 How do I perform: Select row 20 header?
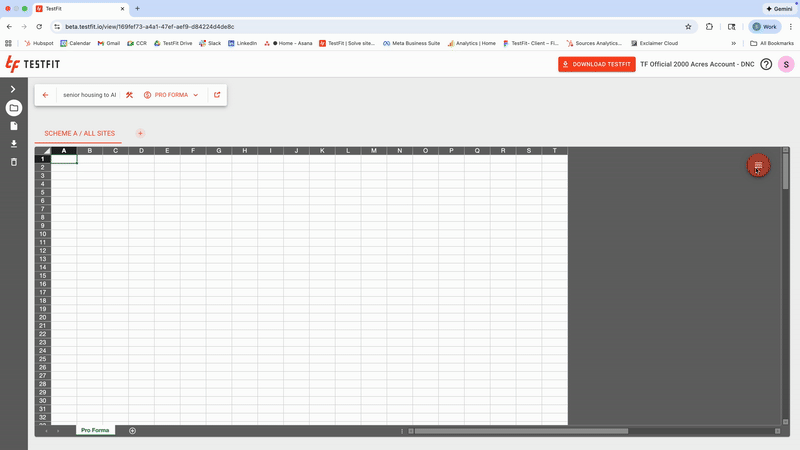43,317
